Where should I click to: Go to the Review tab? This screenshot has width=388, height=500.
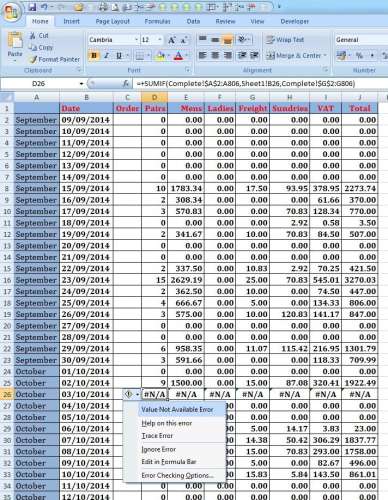[225, 21]
